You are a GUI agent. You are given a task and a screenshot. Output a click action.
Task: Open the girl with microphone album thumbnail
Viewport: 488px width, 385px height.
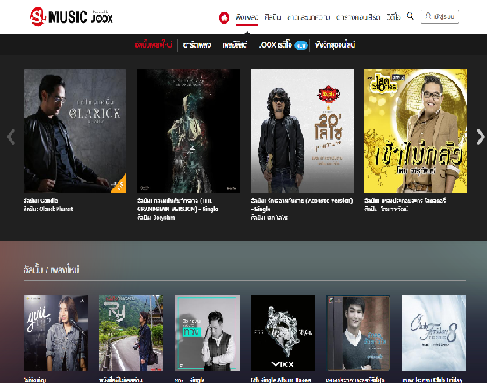(56, 333)
